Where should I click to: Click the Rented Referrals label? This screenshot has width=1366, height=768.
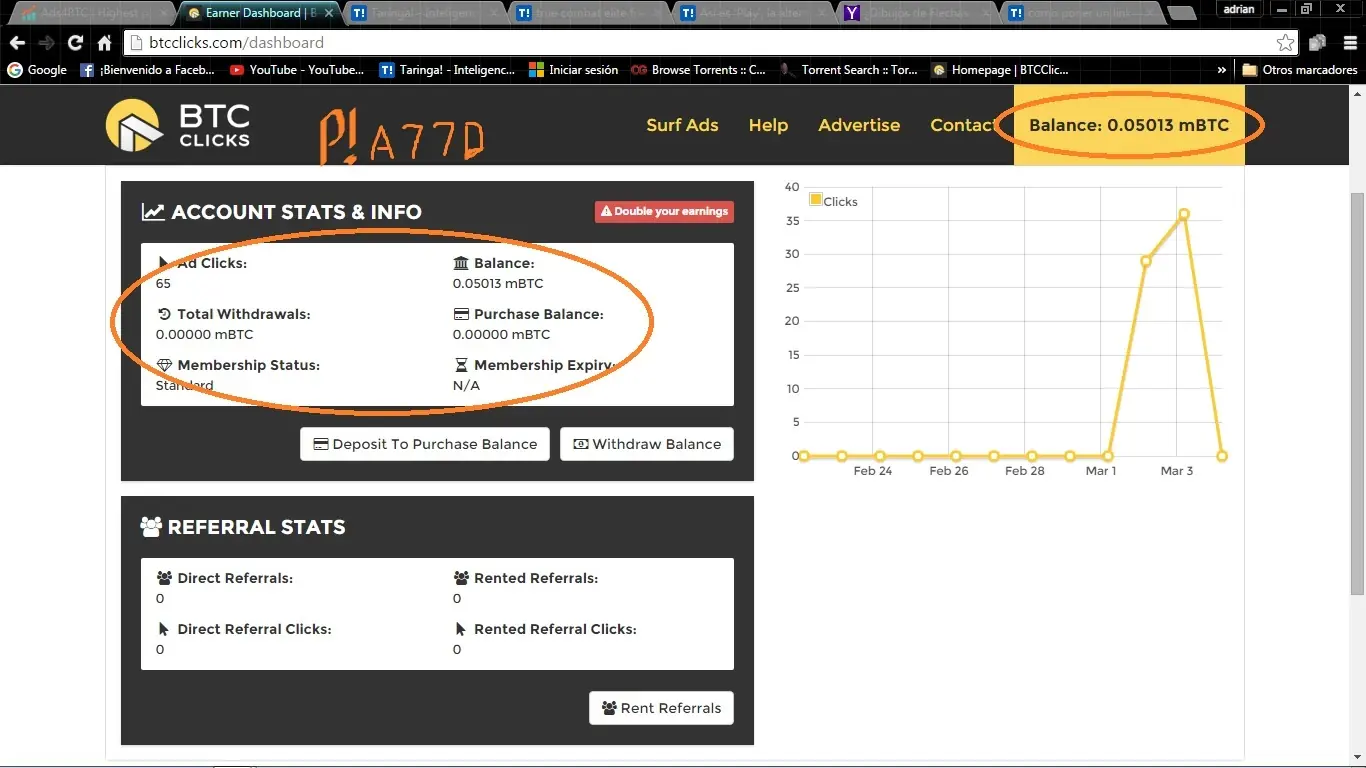[536, 578]
